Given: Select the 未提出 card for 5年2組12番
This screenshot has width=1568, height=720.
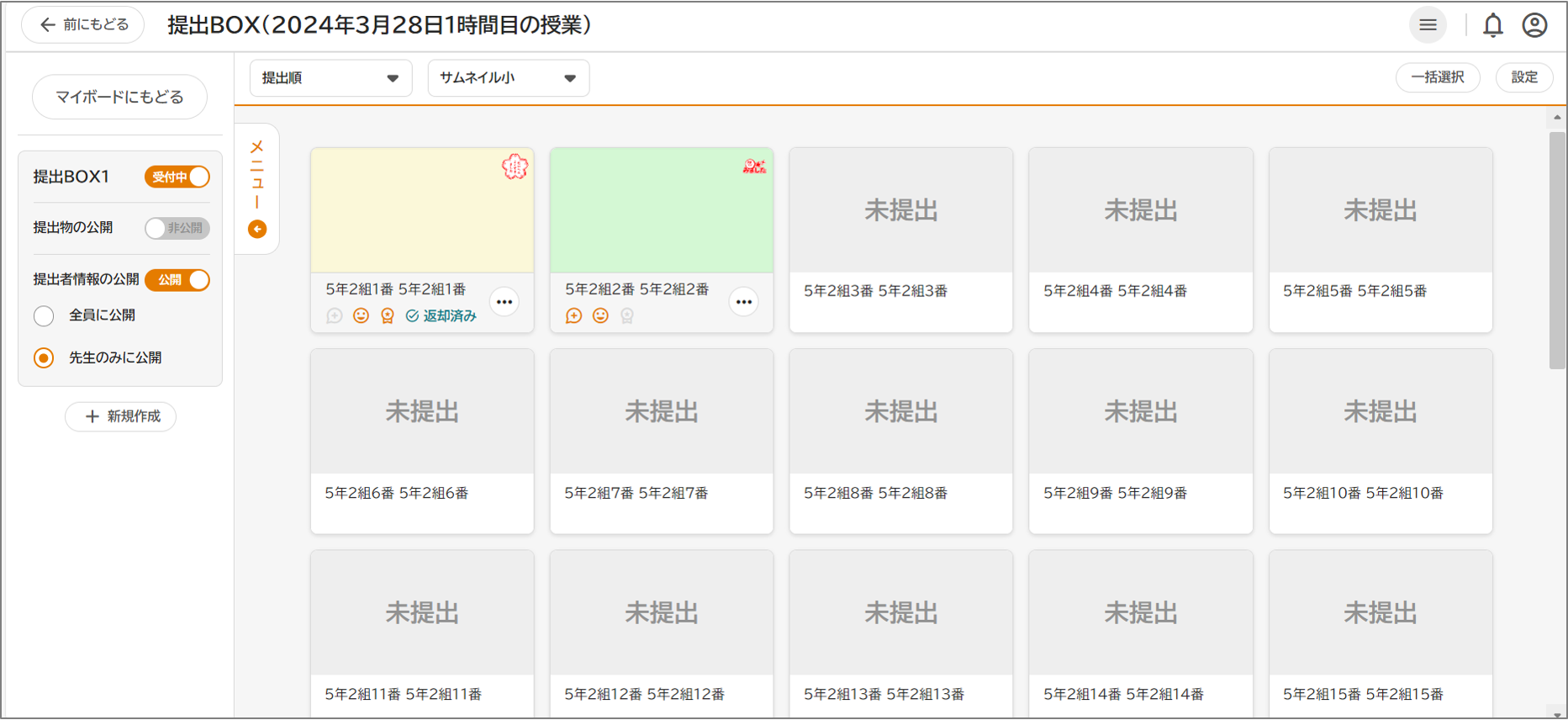Looking at the screenshot, I should [662, 633].
